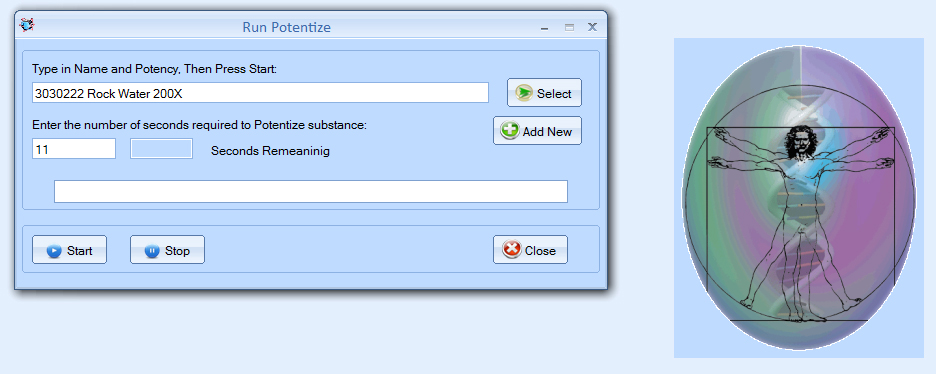Screen dimensions: 936x374
Task: Maximize the Run Potentize window
Action: [569, 27]
